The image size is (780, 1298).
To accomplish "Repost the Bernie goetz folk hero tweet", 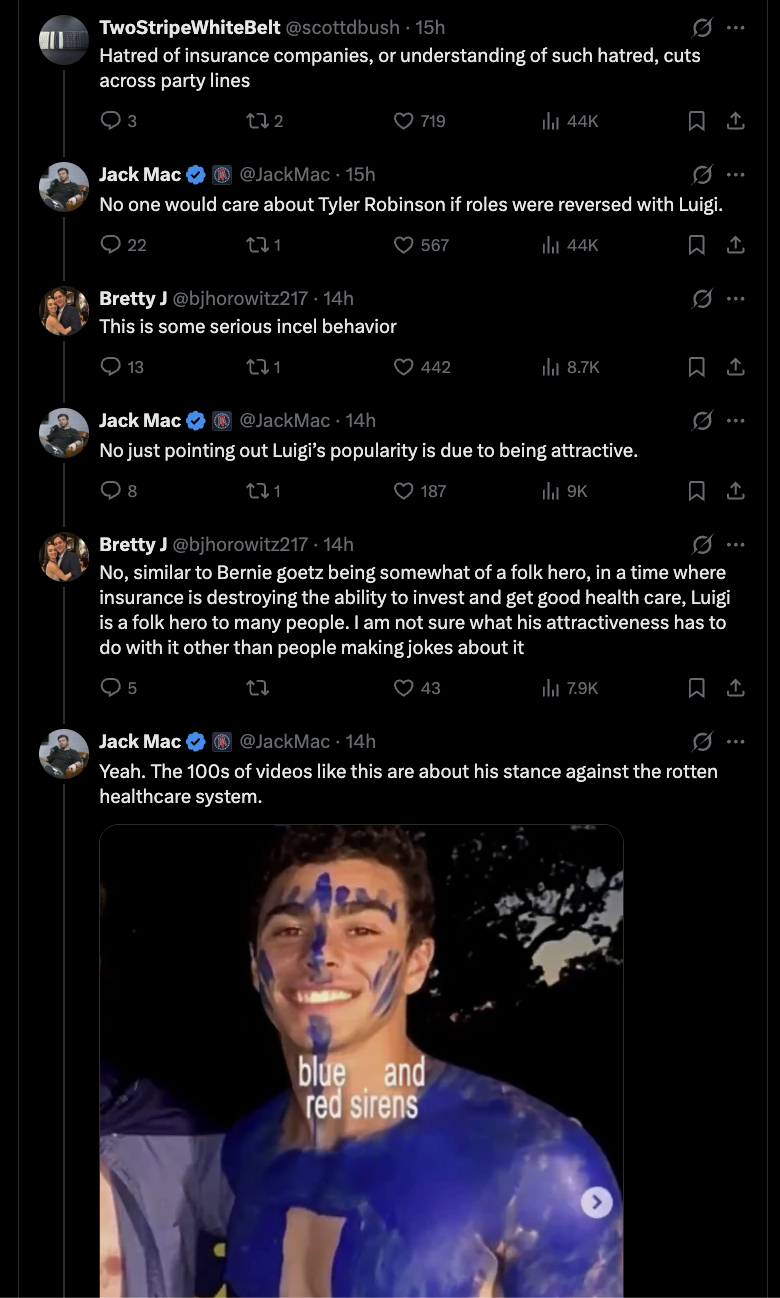I will pos(257,688).
